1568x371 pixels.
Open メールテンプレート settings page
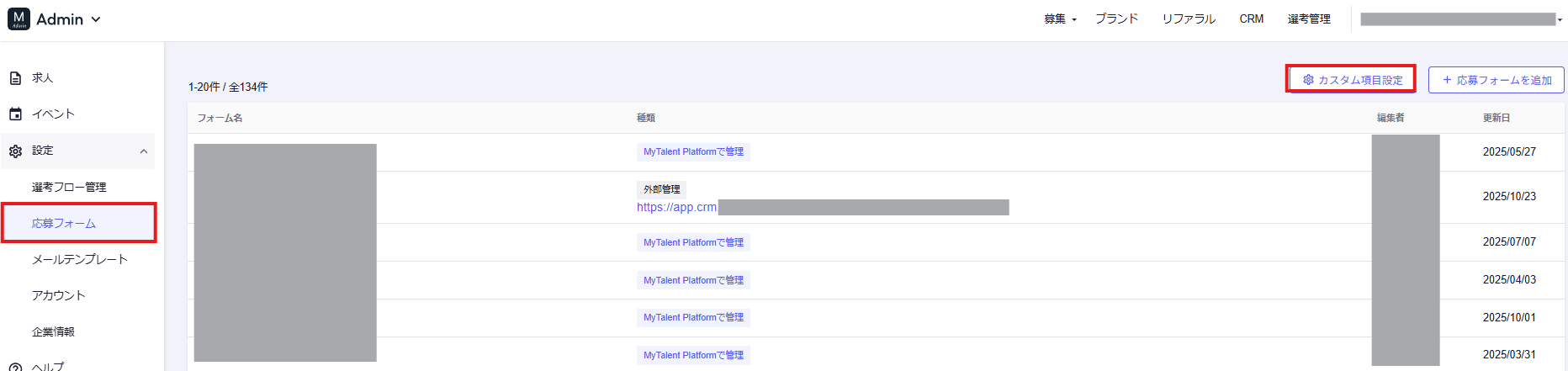coord(80,259)
